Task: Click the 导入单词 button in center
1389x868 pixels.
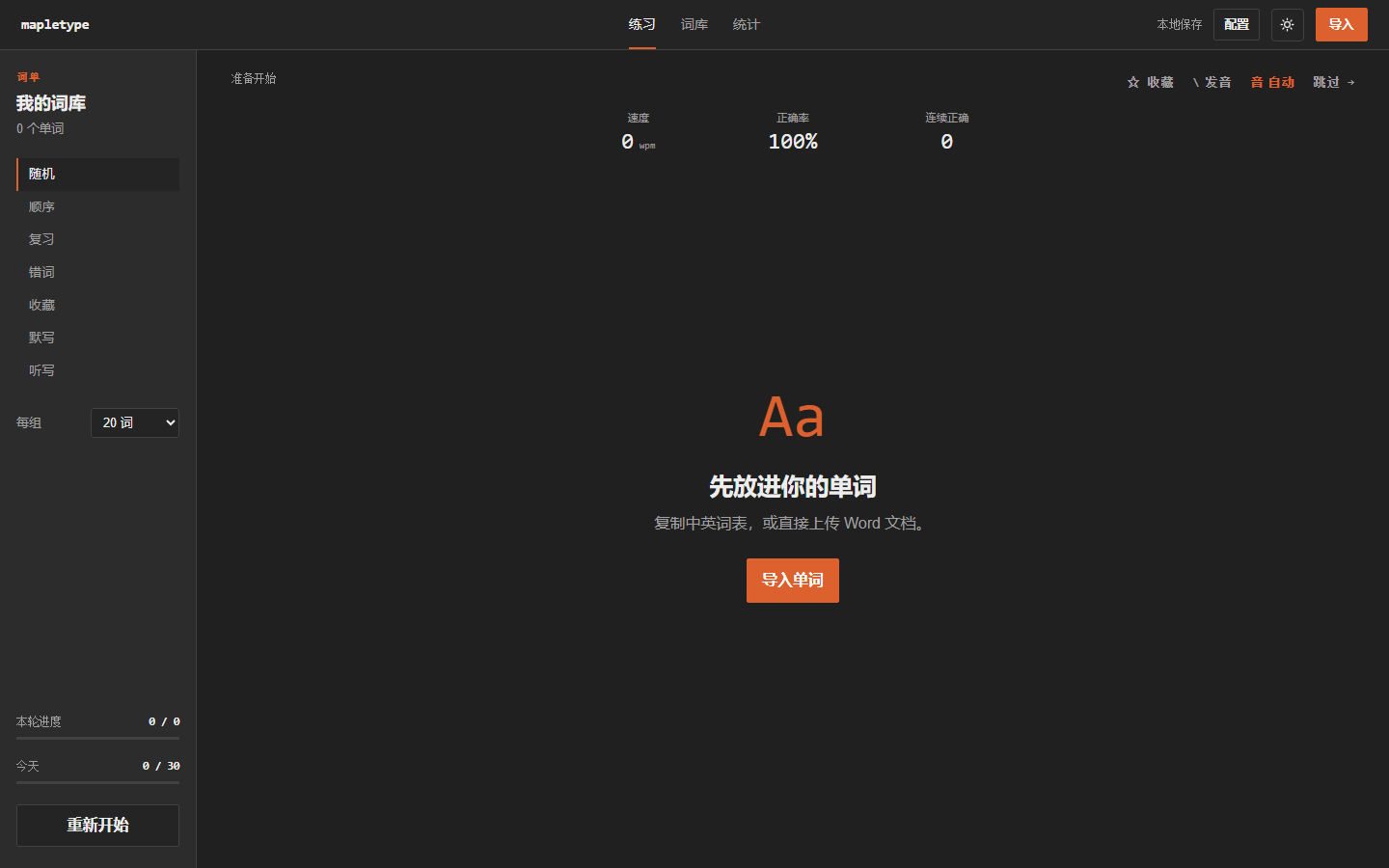Action: click(x=793, y=581)
